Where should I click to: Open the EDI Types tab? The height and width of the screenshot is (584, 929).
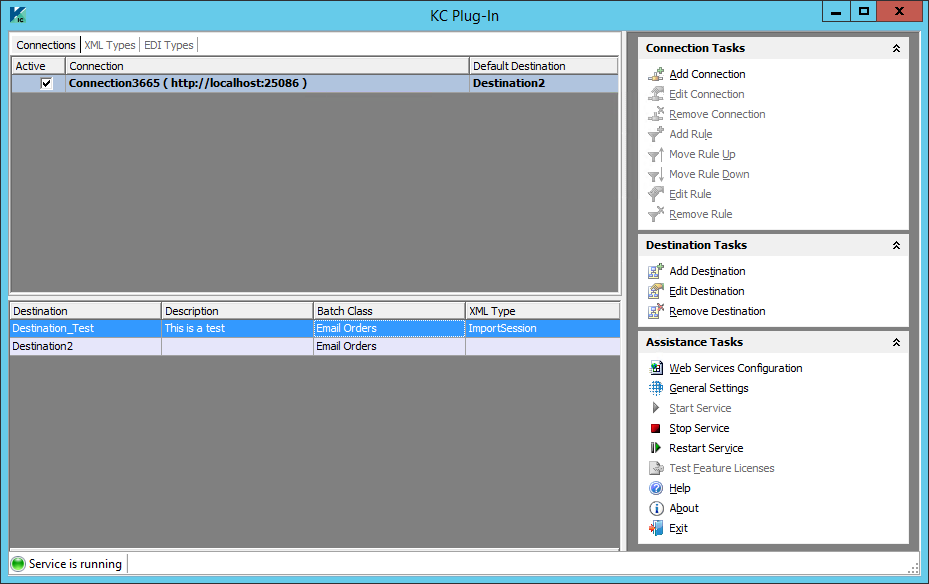coord(168,45)
